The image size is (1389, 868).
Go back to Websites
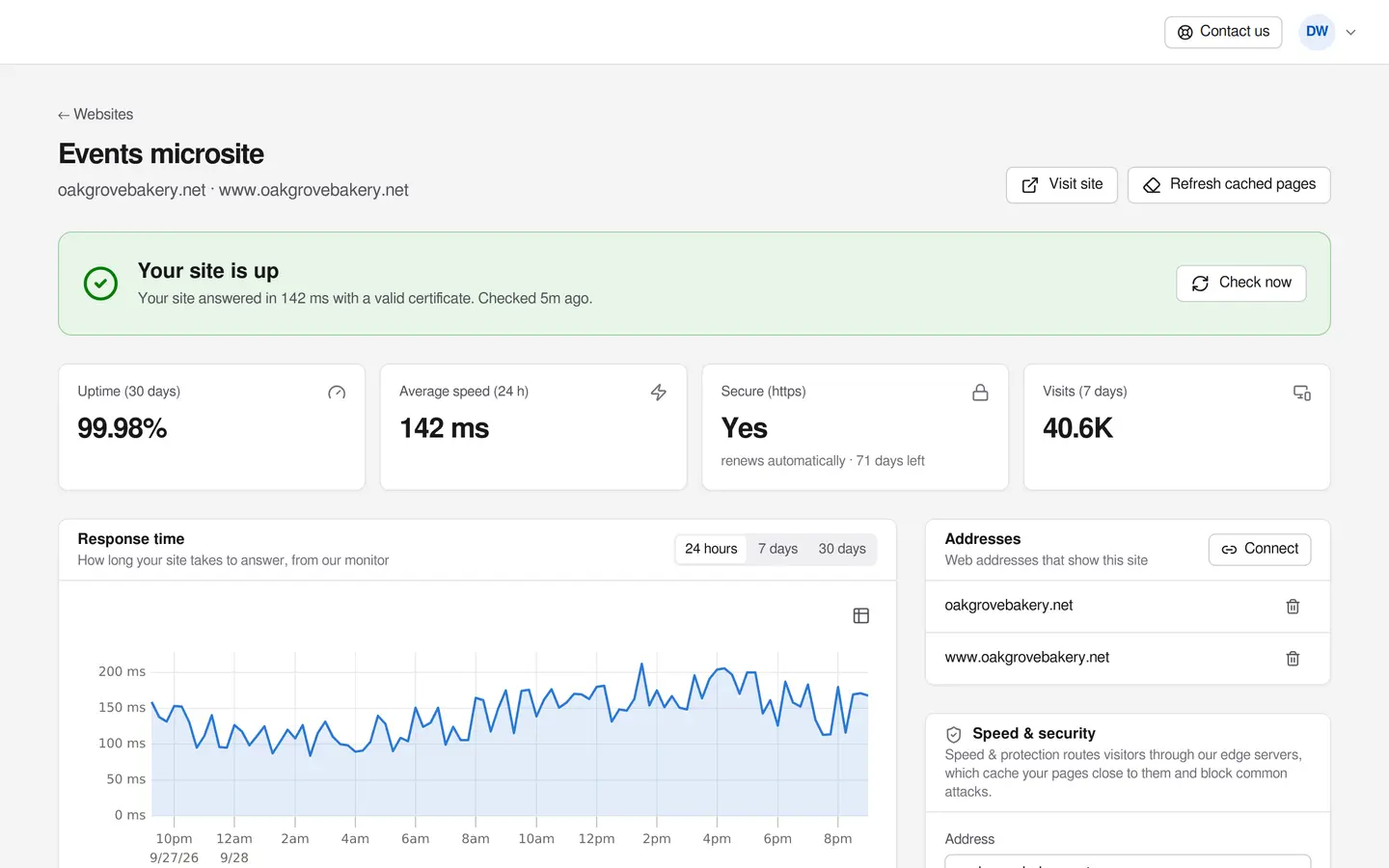coord(95,114)
